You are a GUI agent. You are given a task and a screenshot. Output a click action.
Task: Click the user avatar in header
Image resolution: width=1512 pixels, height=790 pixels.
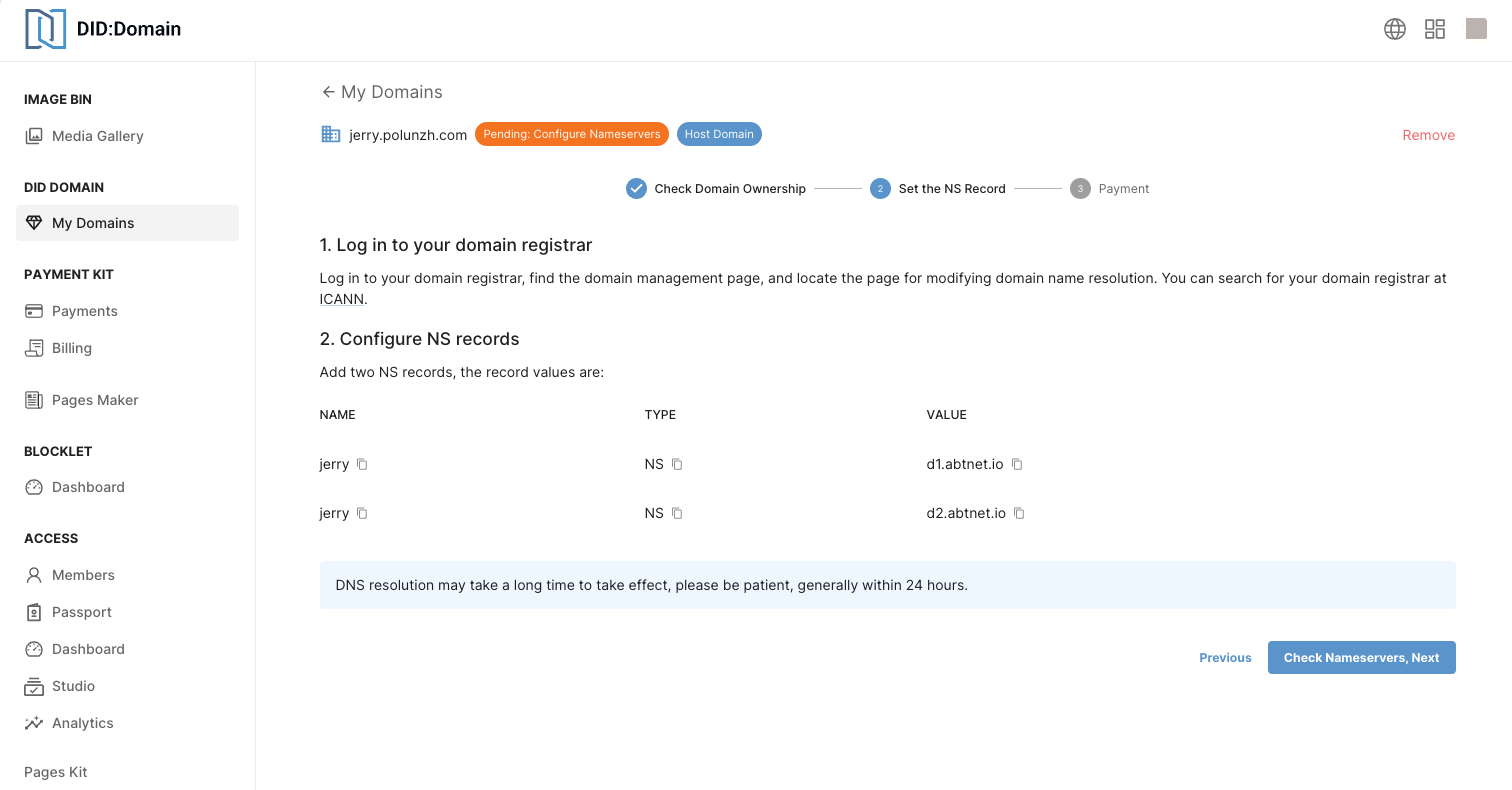(x=1476, y=29)
